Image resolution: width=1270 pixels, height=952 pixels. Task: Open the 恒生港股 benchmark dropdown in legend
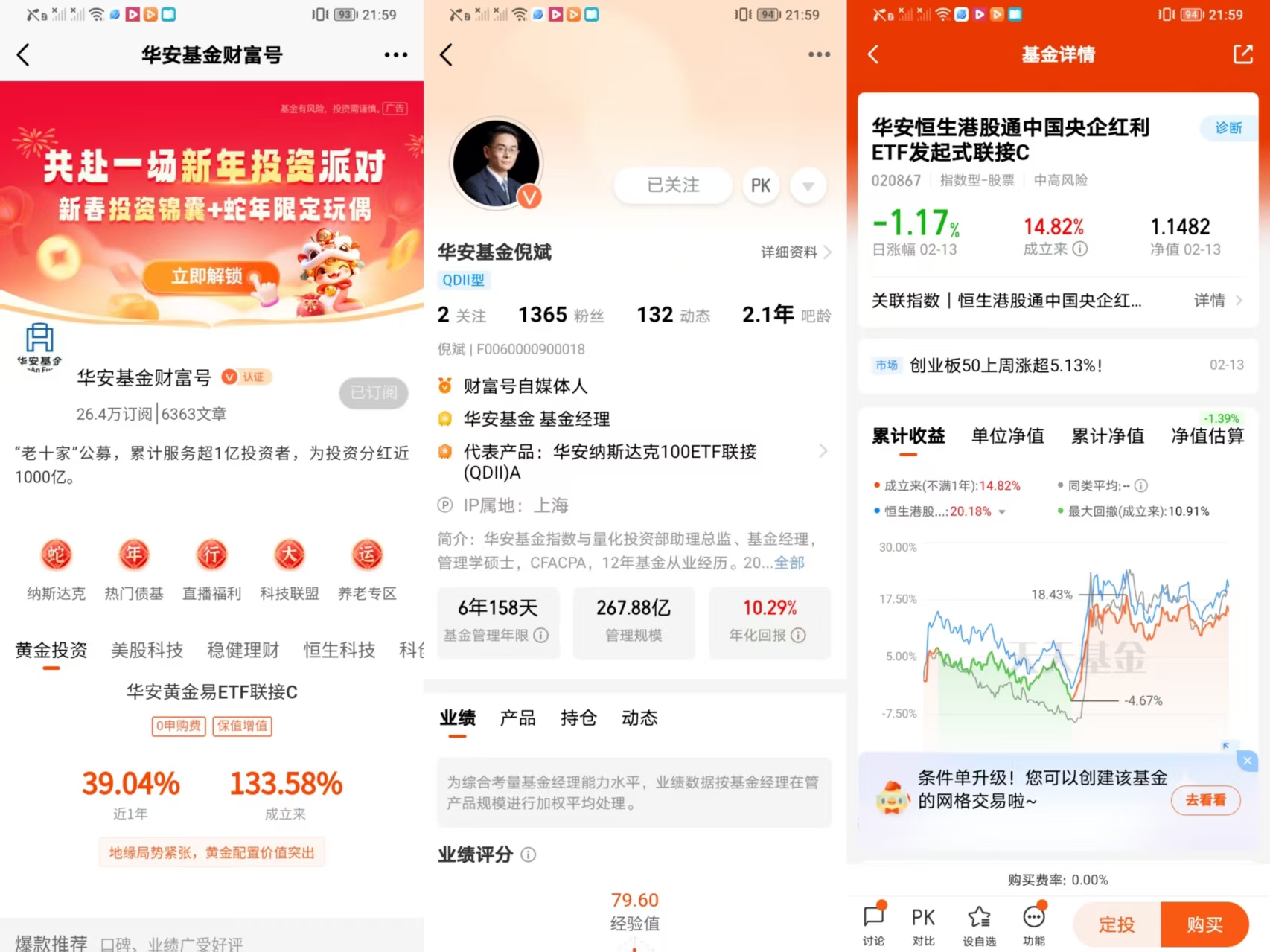[1002, 511]
